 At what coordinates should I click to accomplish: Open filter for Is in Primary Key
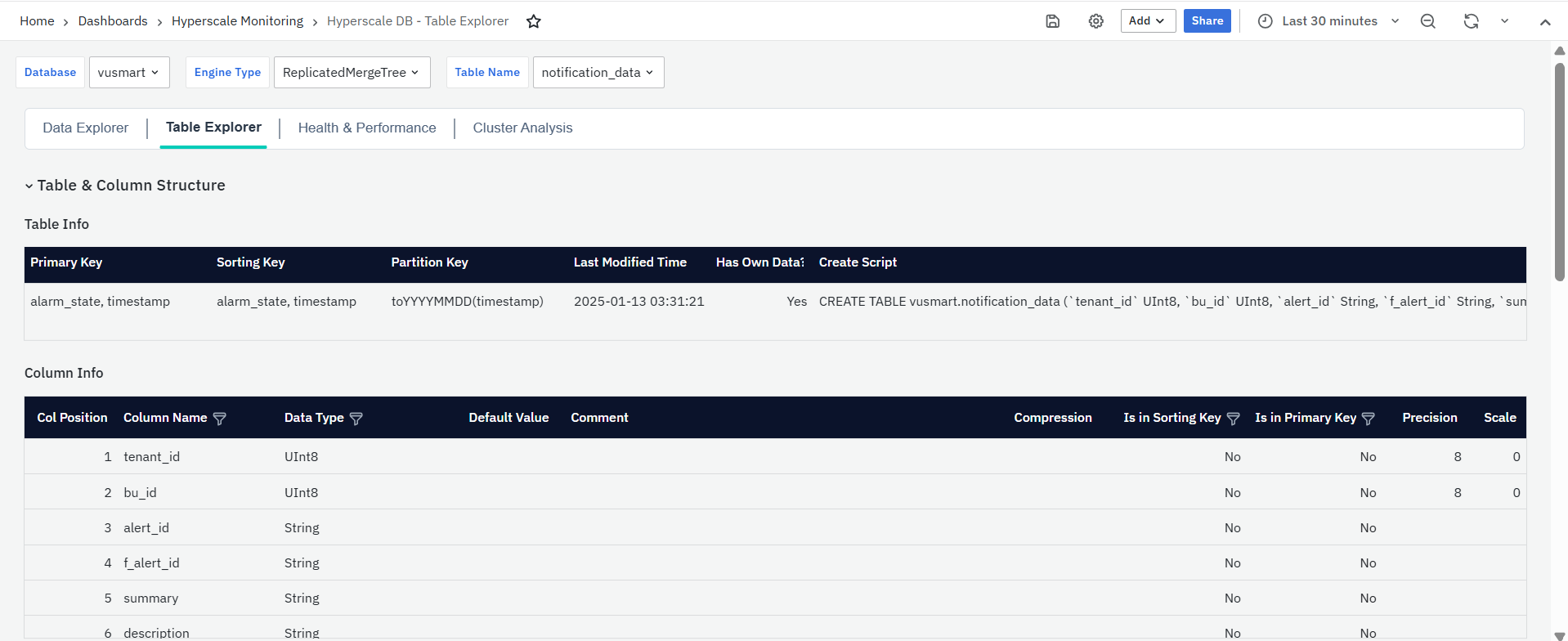point(1369,419)
